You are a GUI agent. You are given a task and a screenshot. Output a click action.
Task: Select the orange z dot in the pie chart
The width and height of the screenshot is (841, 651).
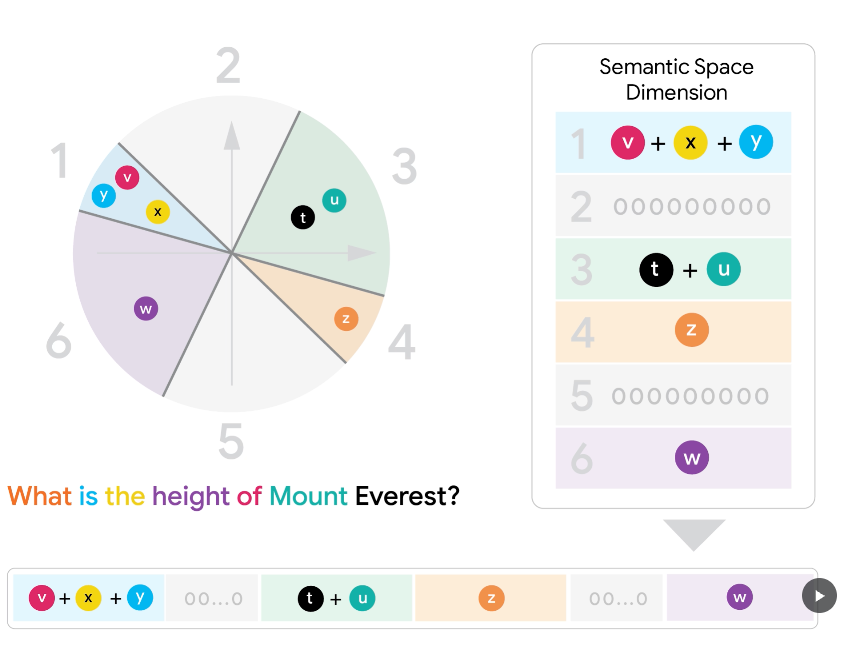pyautogui.click(x=345, y=319)
